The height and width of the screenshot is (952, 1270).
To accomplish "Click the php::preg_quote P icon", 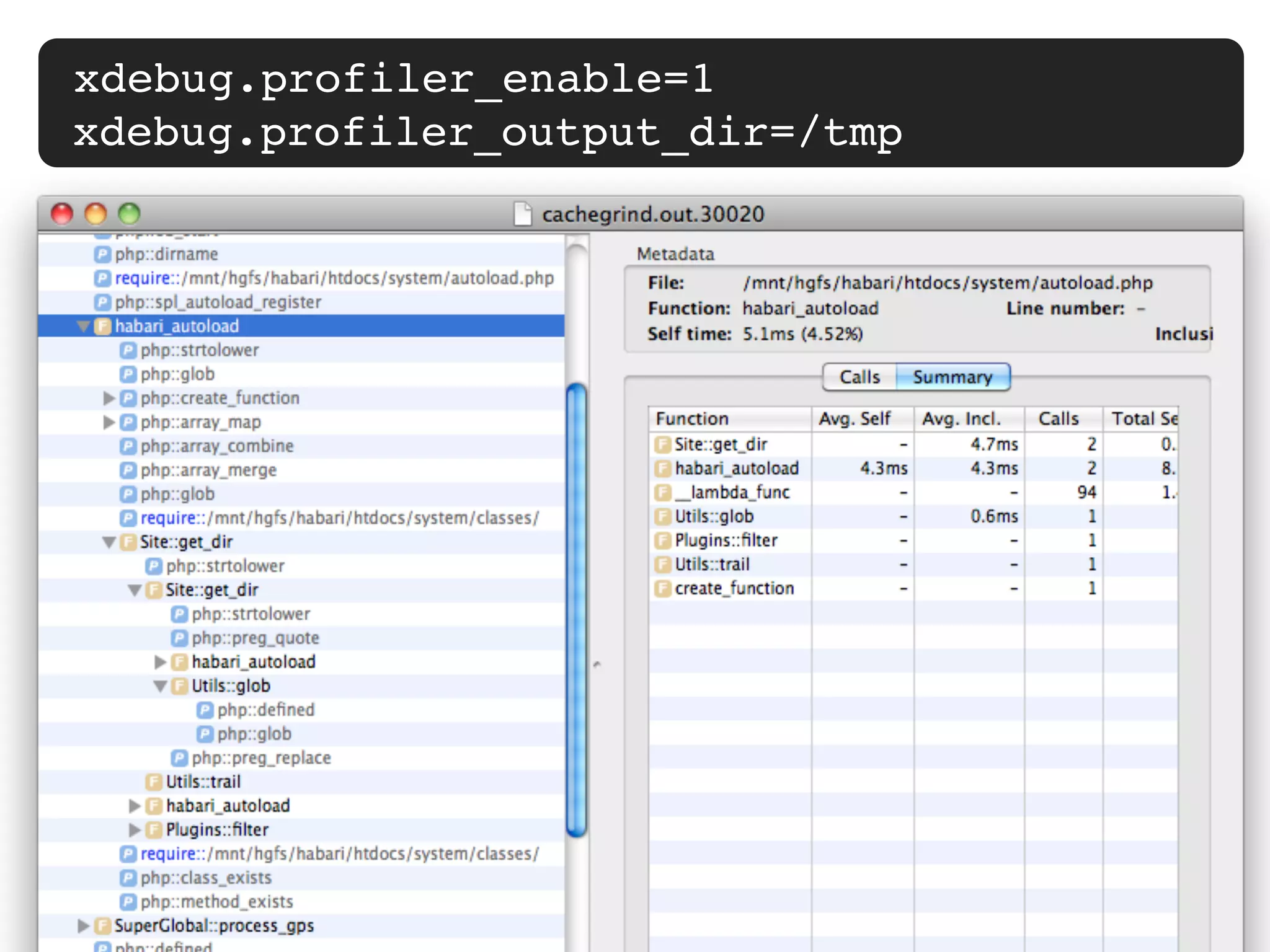I will click(x=179, y=638).
